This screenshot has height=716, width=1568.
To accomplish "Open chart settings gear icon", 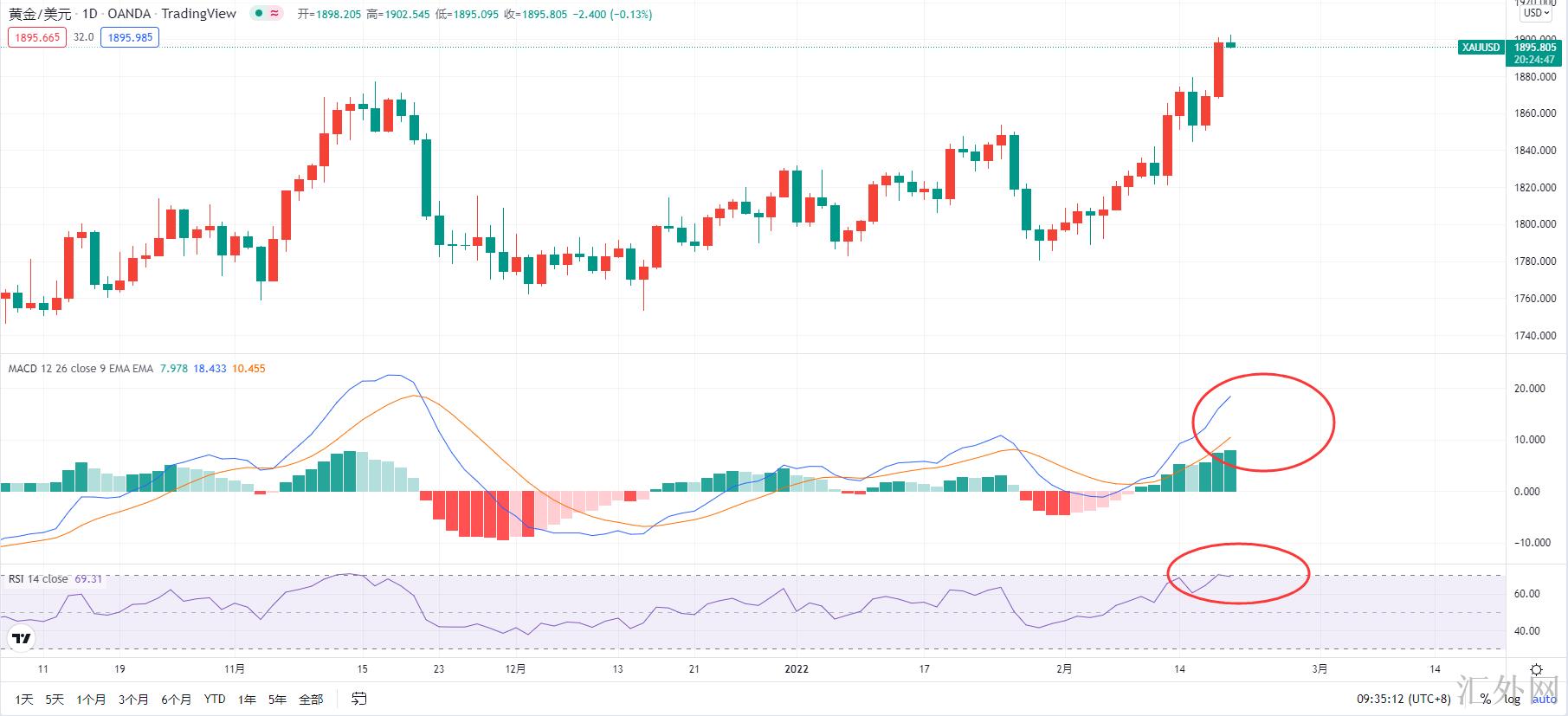I will [x=1537, y=669].
